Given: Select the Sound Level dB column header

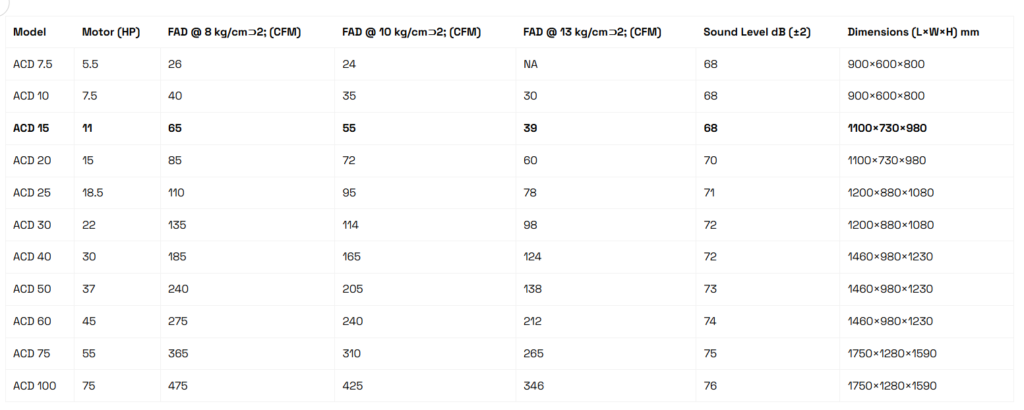Looking at the screenshot, I should (756, 32).
